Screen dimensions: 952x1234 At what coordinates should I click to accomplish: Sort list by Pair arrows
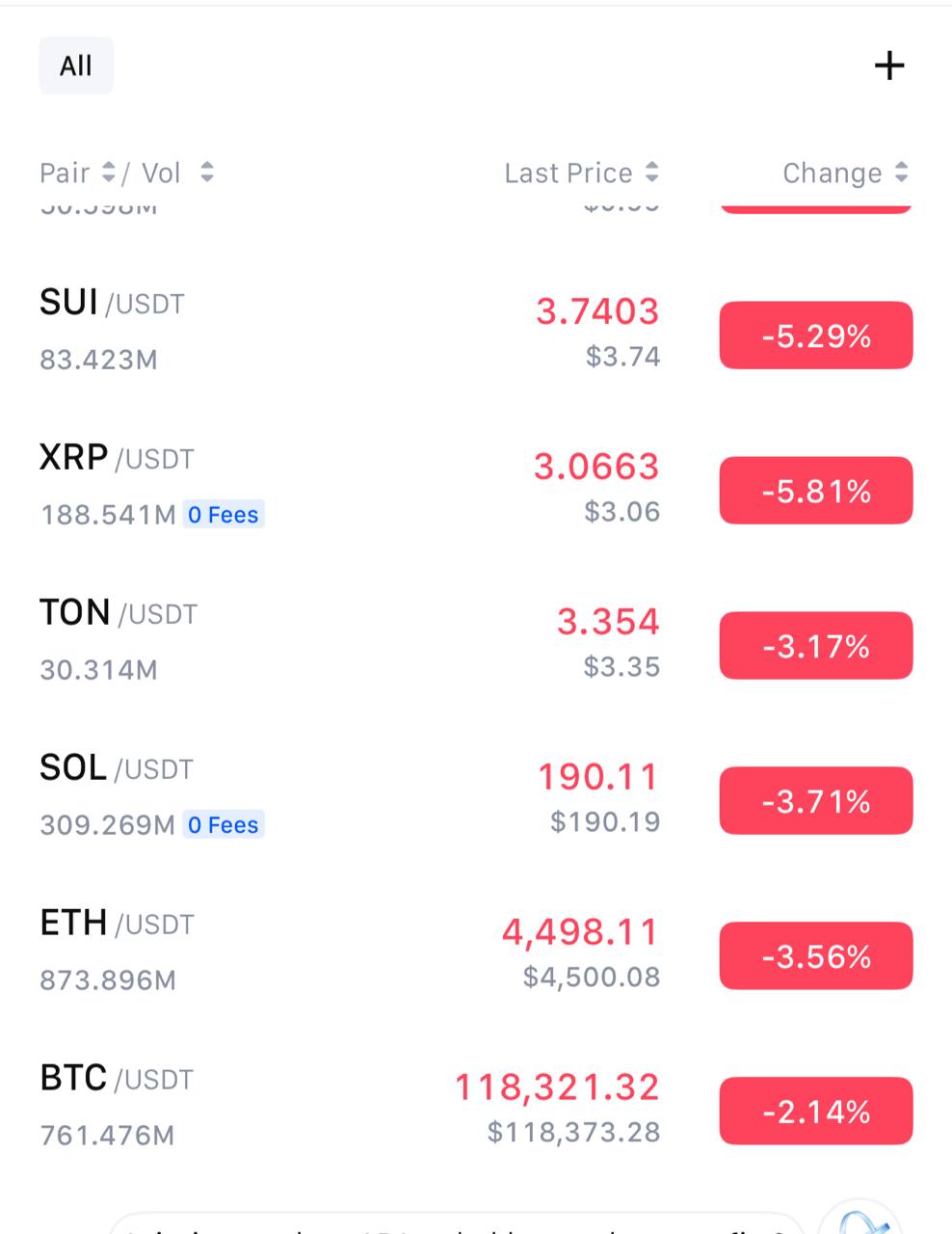click(109, 173)
